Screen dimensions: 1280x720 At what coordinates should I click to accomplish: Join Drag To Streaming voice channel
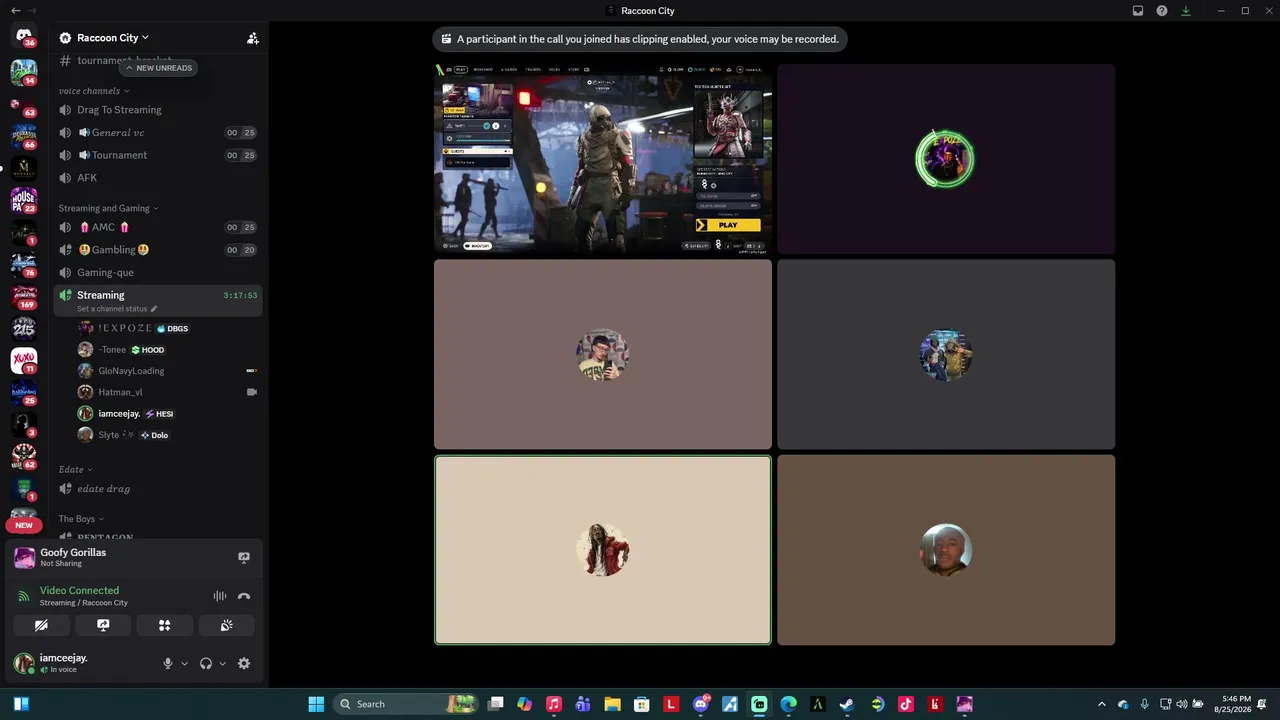pos(158,110)
